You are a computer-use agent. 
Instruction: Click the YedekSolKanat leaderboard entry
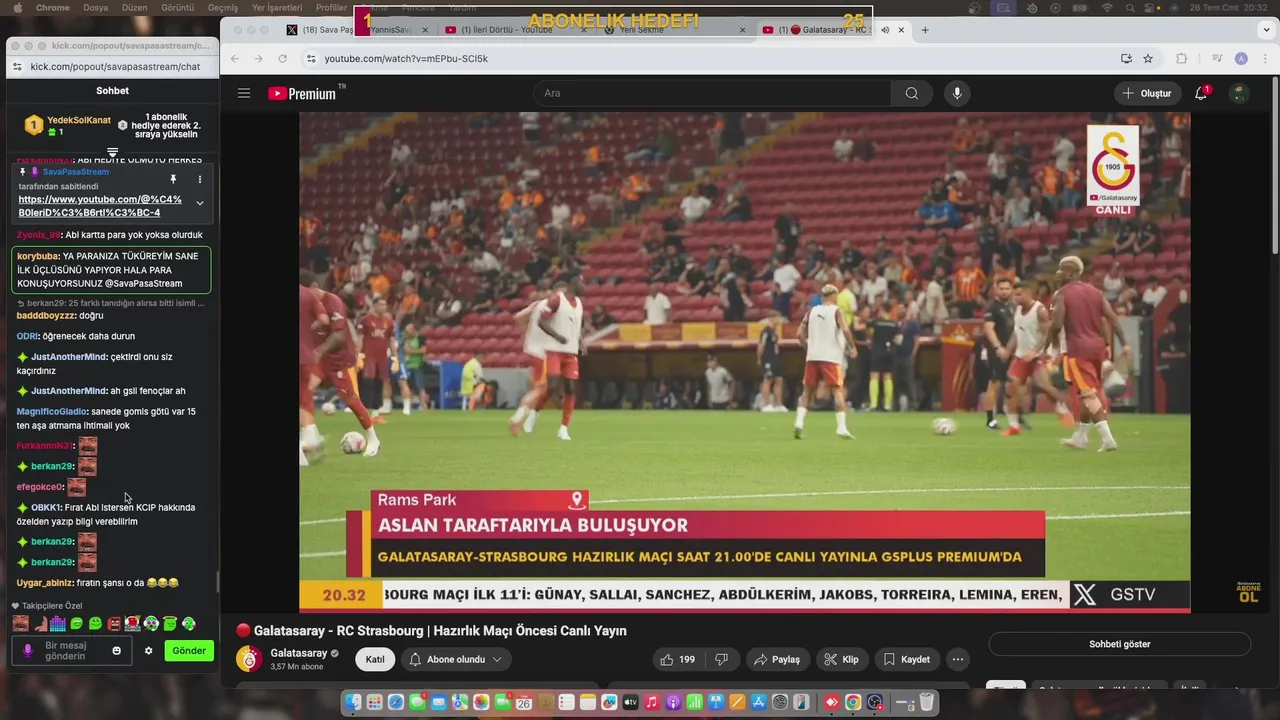coord(68,125)
